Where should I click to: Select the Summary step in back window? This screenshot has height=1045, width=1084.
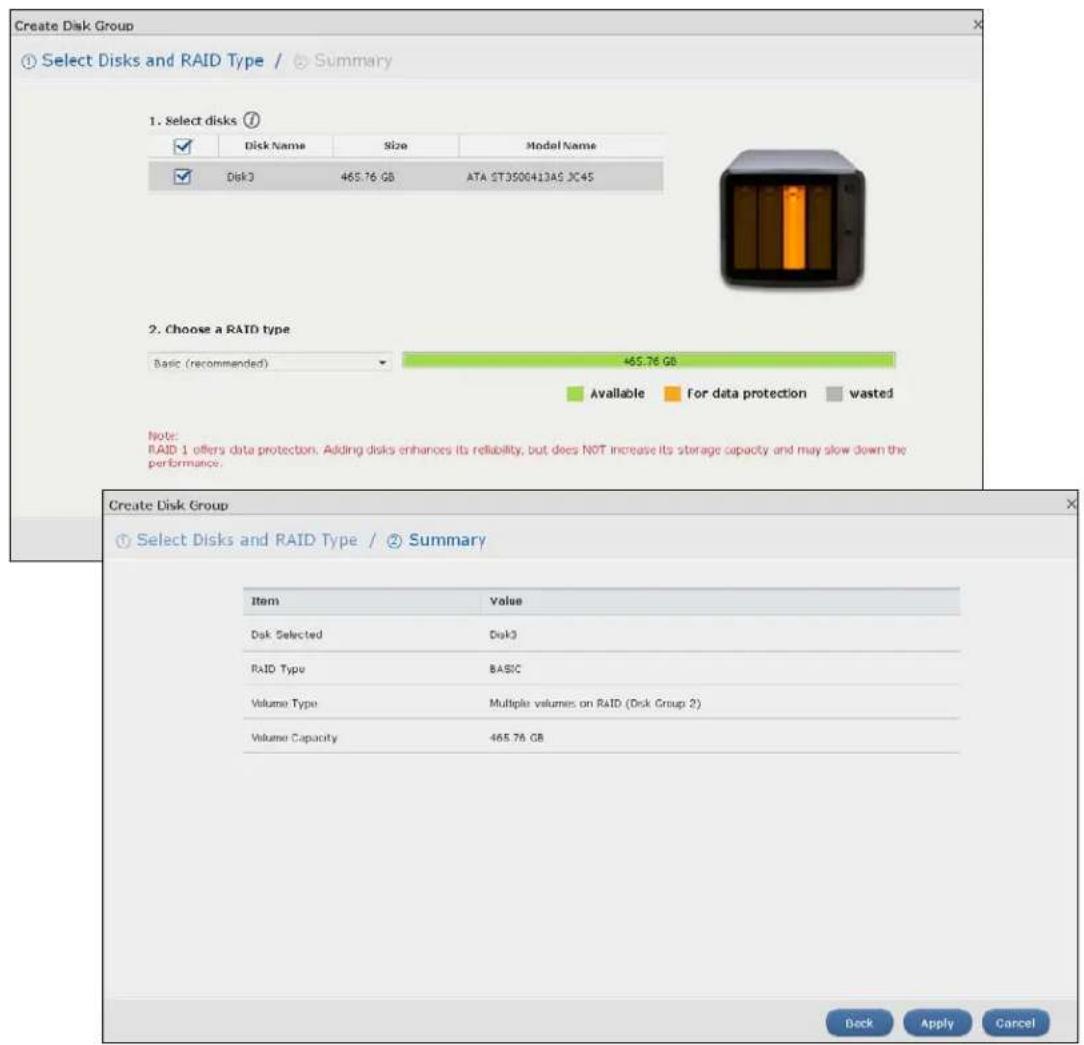(x=343, y=61)
